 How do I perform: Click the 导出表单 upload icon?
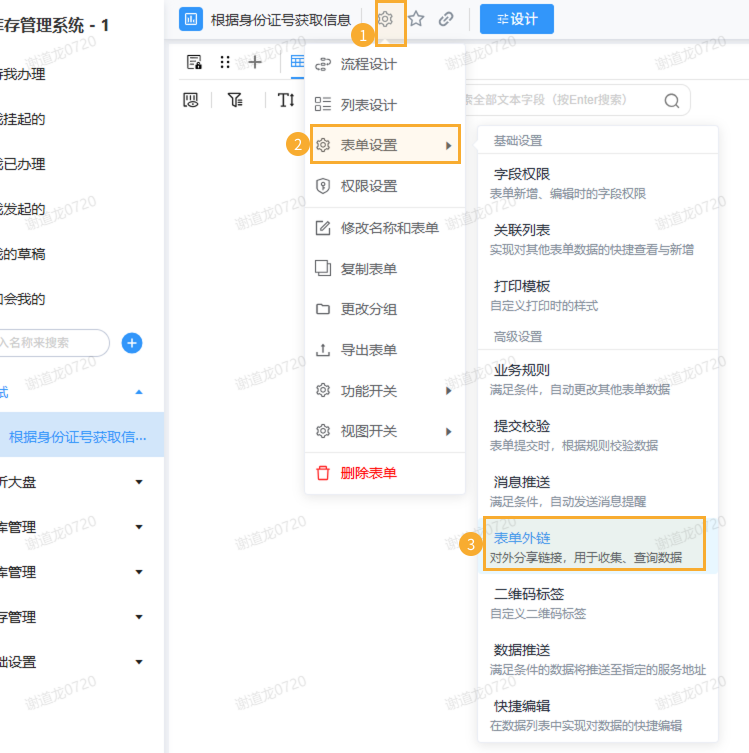(323, 350)
